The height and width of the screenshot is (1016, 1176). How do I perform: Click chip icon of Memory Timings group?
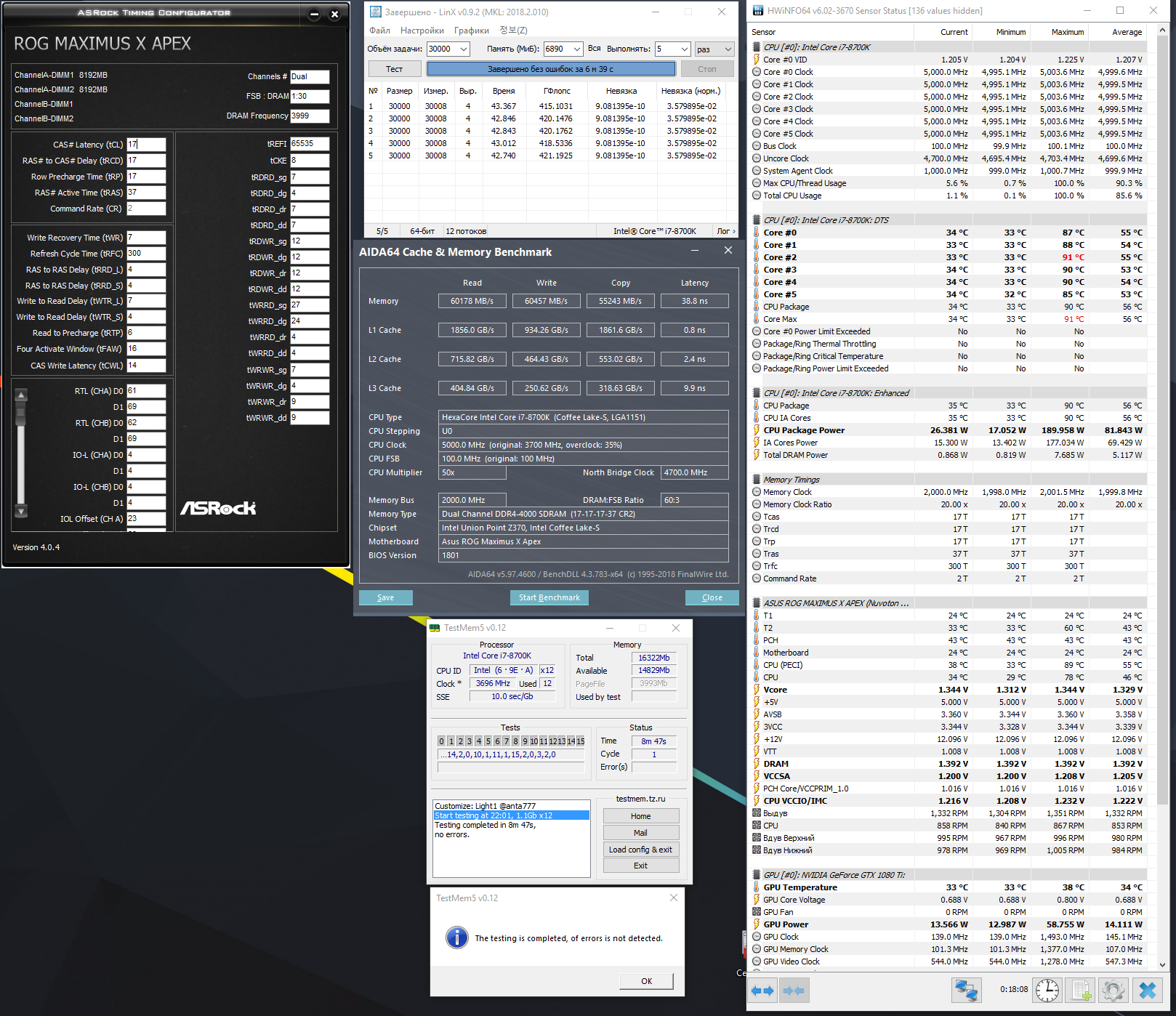[757, 480]
